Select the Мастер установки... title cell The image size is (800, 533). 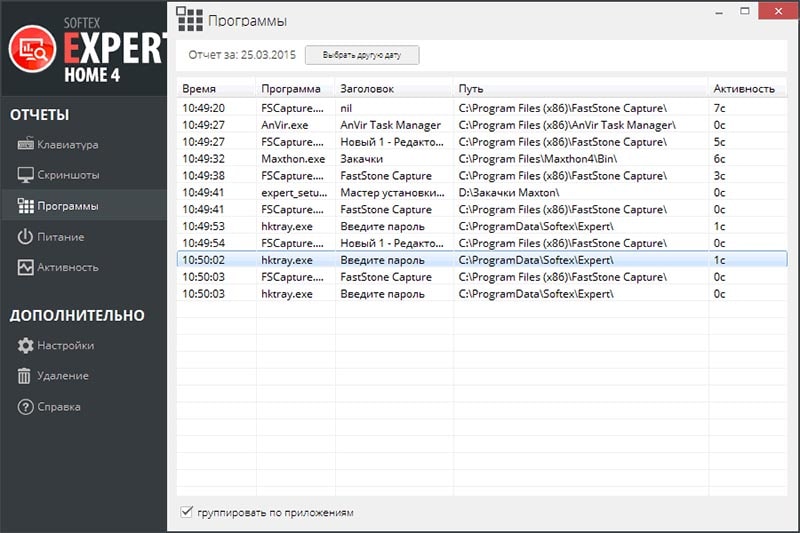point(392,192)
